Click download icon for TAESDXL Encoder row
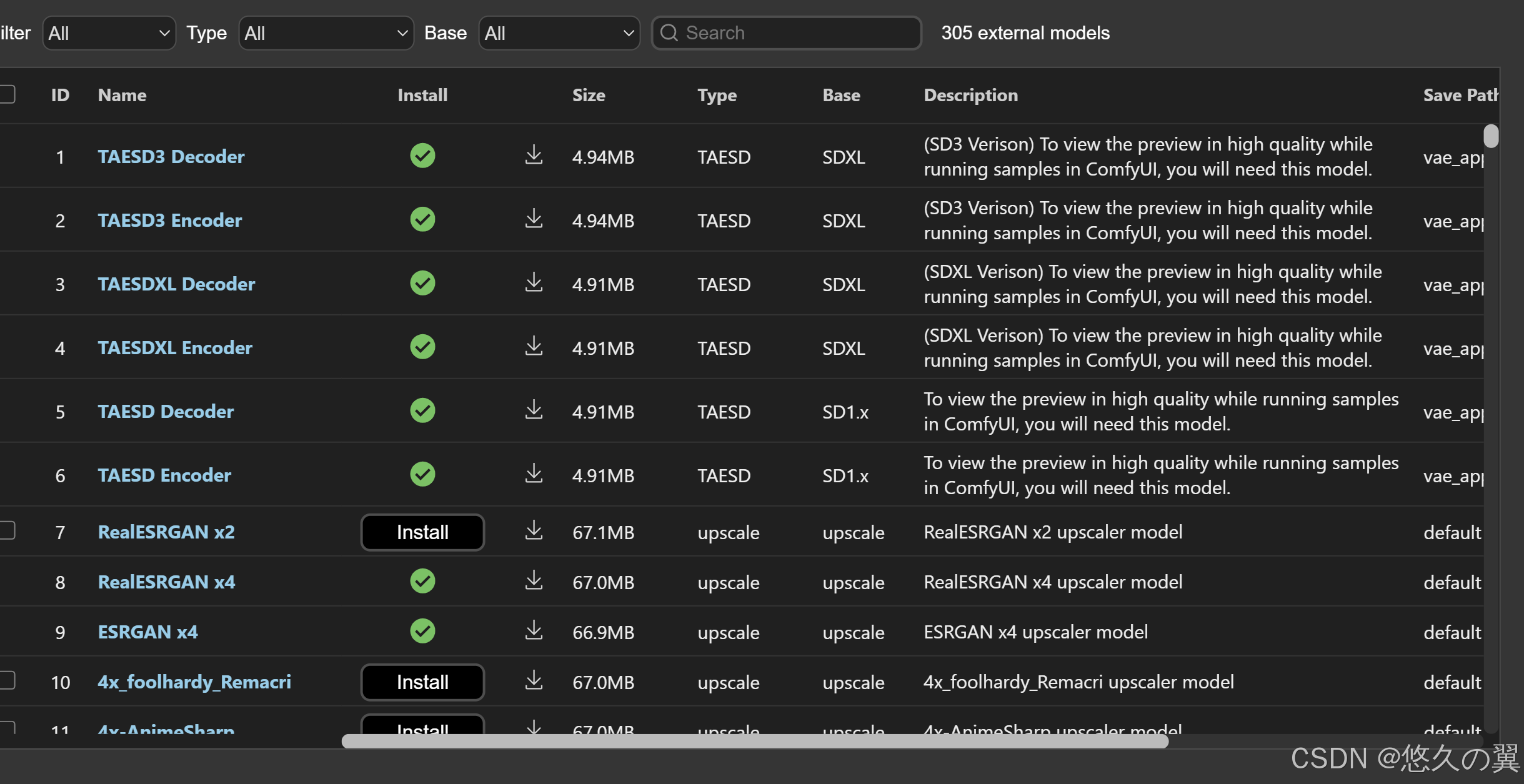Screen dimensions: 1524x784 533,346
